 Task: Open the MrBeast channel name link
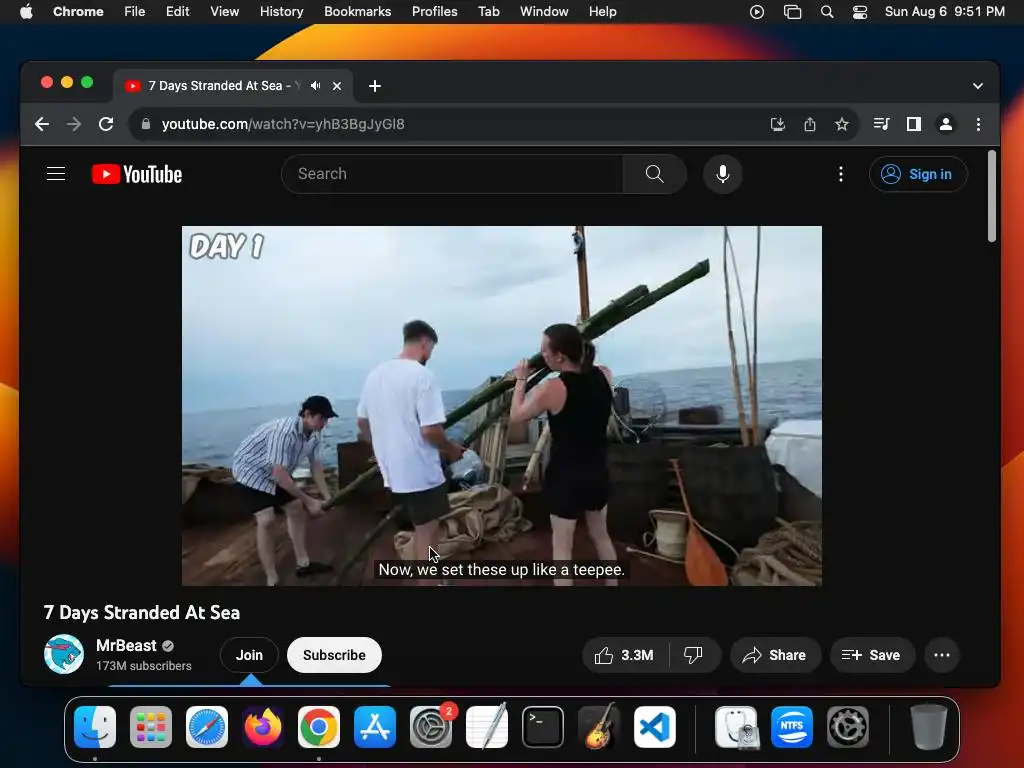tap(126, 645)
